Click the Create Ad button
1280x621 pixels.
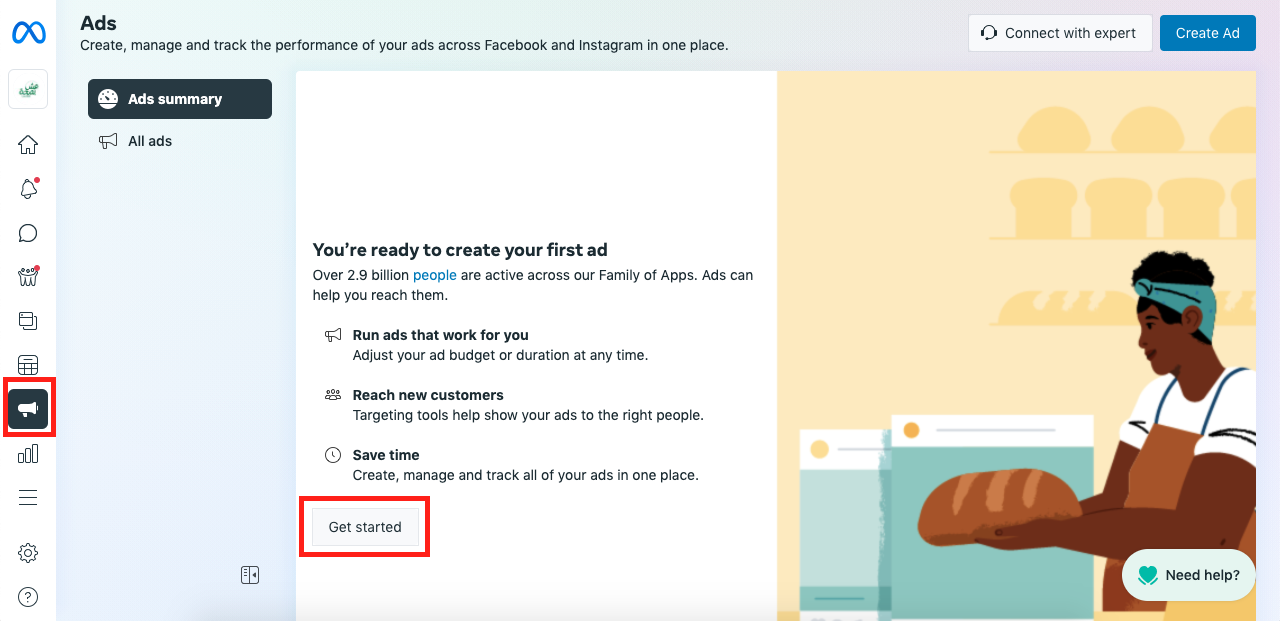tap(1207, 33)
